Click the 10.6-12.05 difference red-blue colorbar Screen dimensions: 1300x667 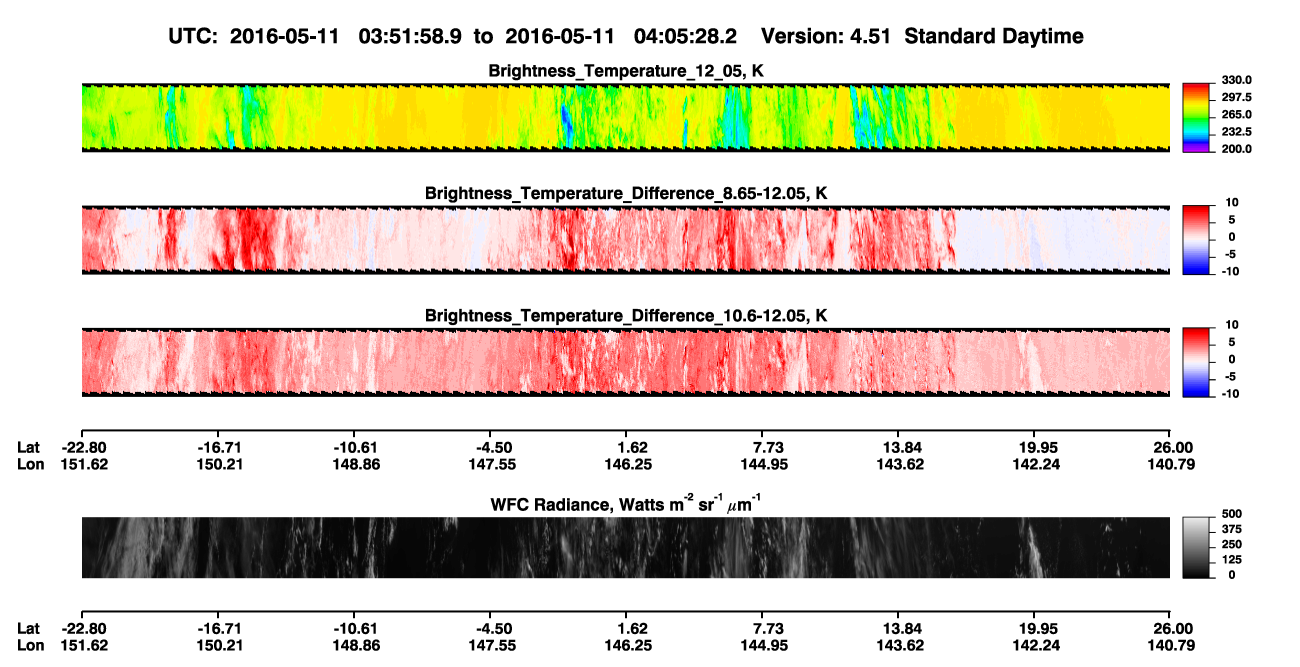(1196, 361)
